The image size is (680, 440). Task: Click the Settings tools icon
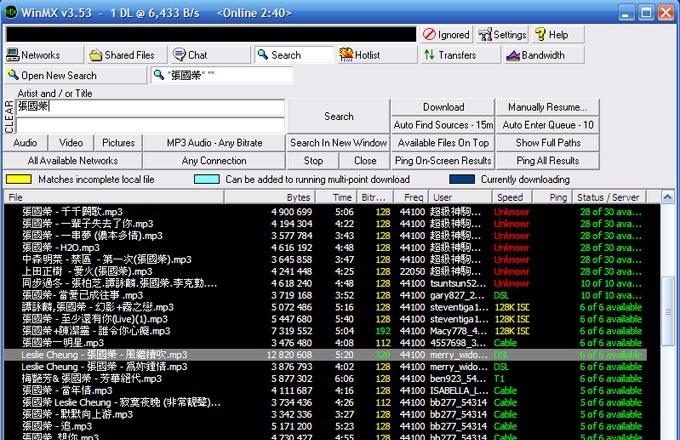pos(483,35)
